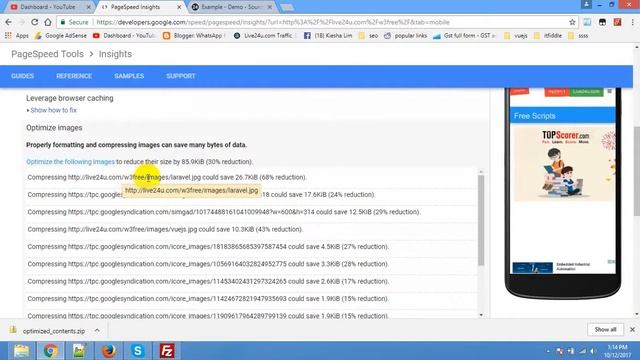Go to PageSpeed Tools breadcrumb

[47, 54]
